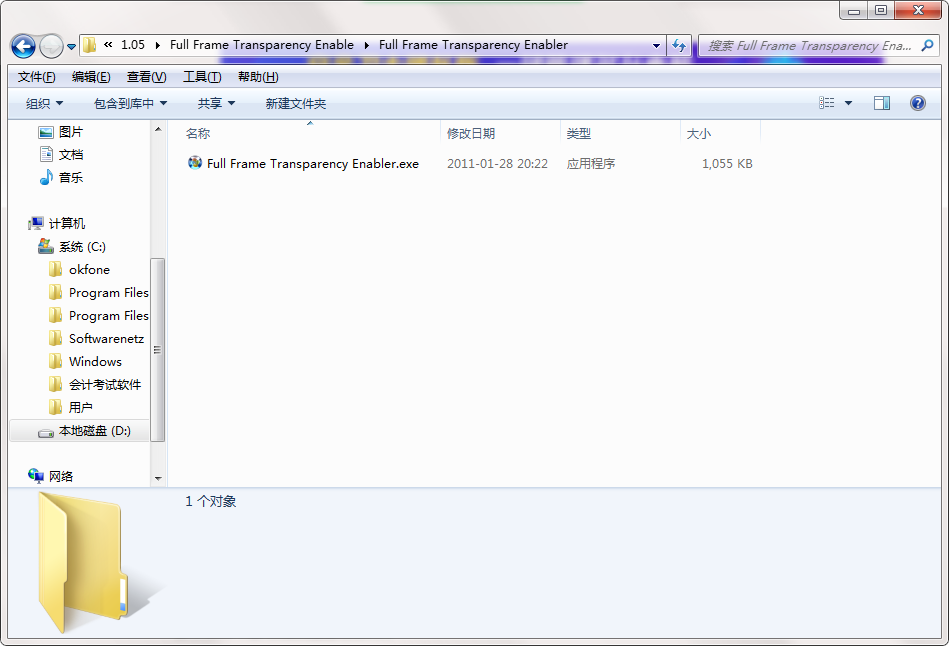Click the 1,055 KB size cell

pos(727,163)
